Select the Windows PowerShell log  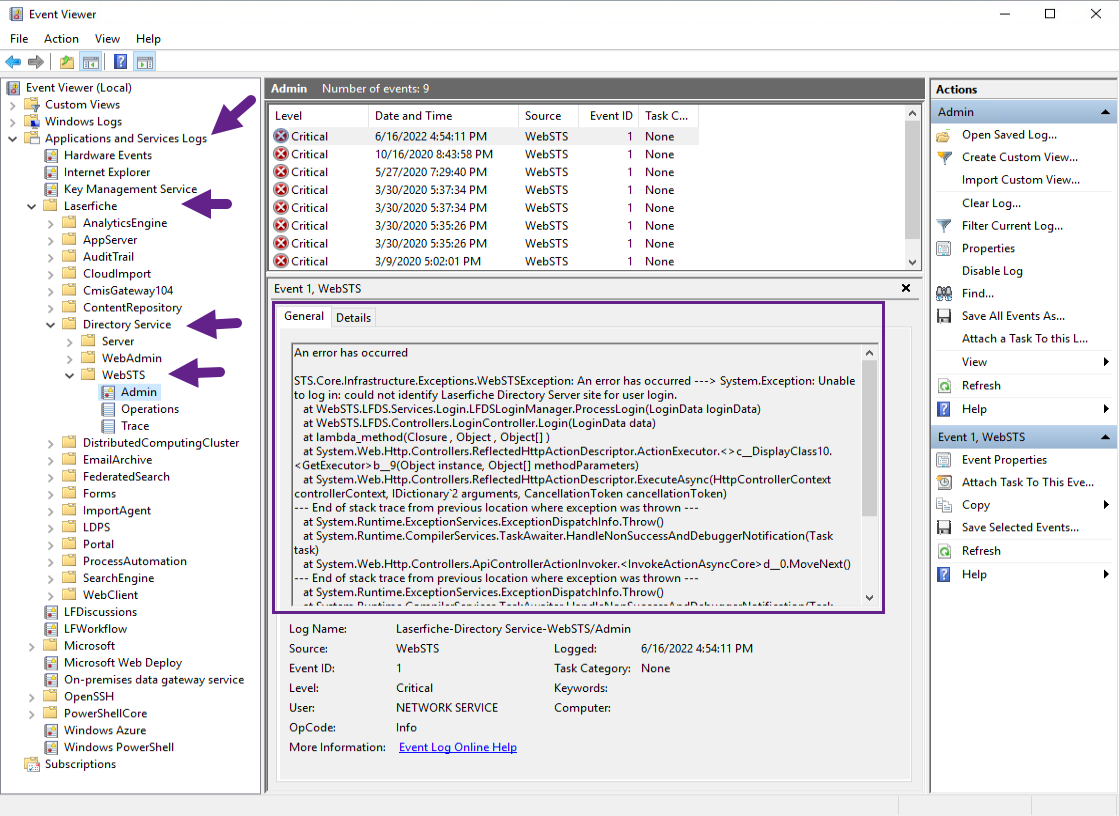(118, 747)
